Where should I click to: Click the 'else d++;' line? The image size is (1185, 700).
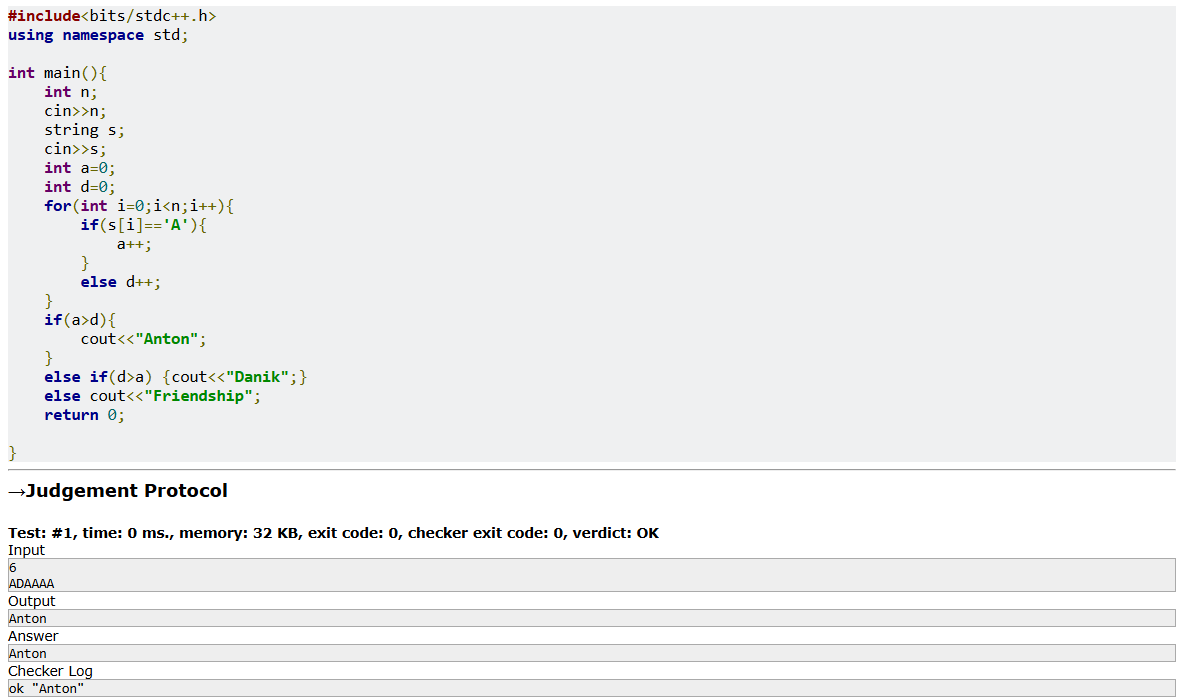pos(120,282)
